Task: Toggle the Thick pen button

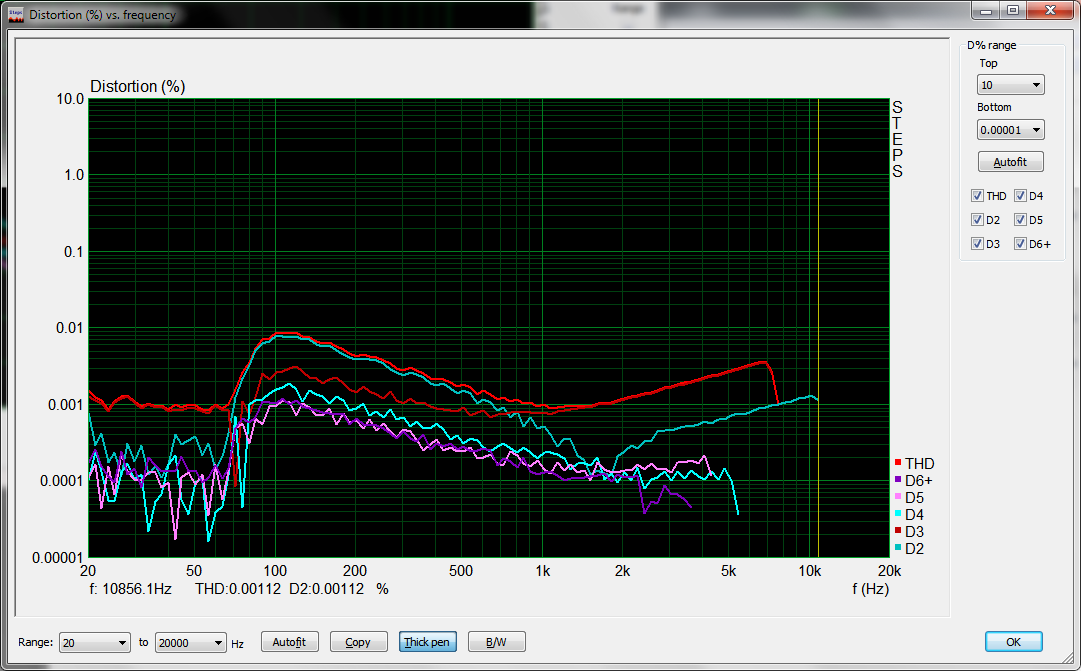Action: point(427,642)
